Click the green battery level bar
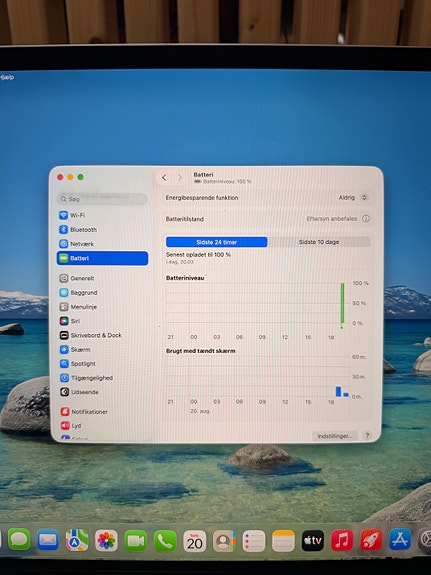 pyautogui.click(x=343, y=303)
